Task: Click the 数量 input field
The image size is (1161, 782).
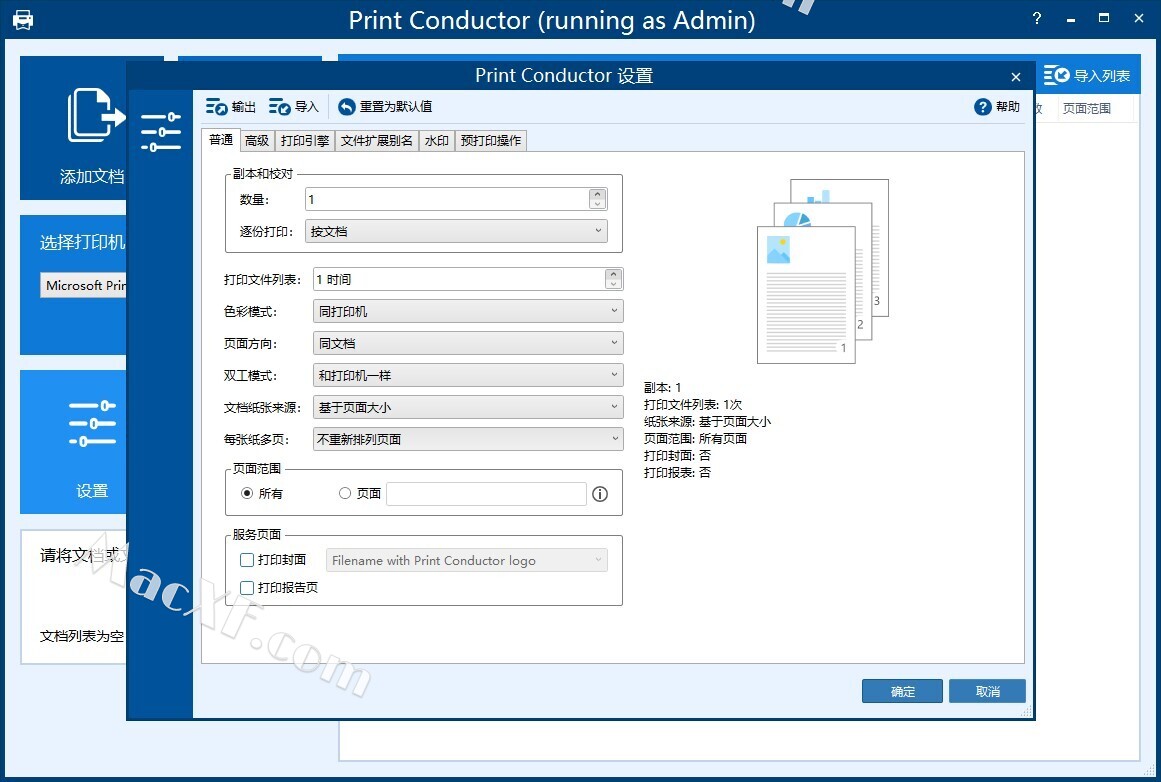Action: (447, 199)
